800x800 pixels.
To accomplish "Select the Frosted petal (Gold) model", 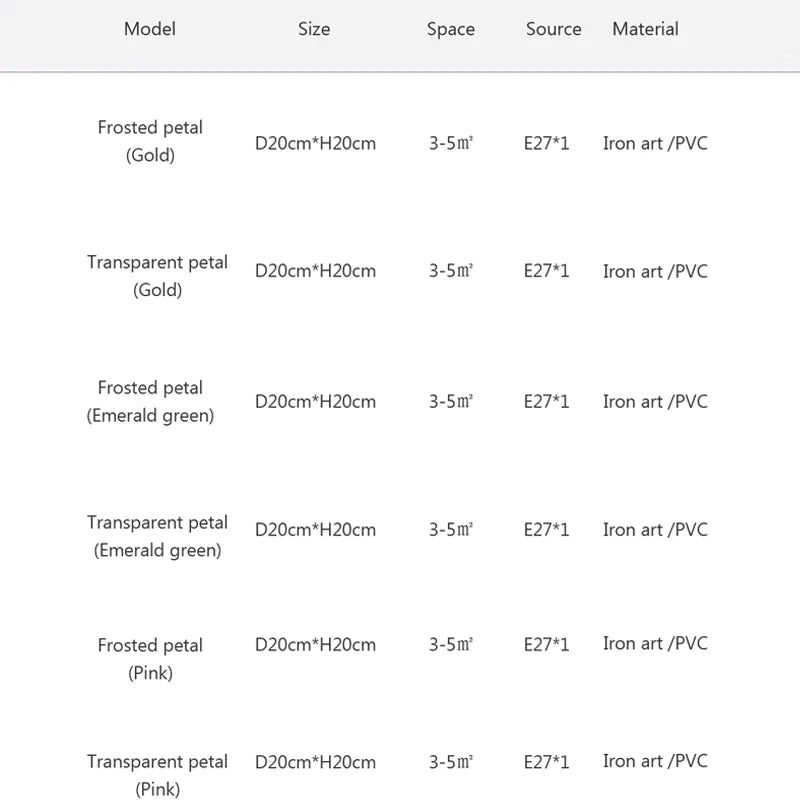I will (150, 141).
